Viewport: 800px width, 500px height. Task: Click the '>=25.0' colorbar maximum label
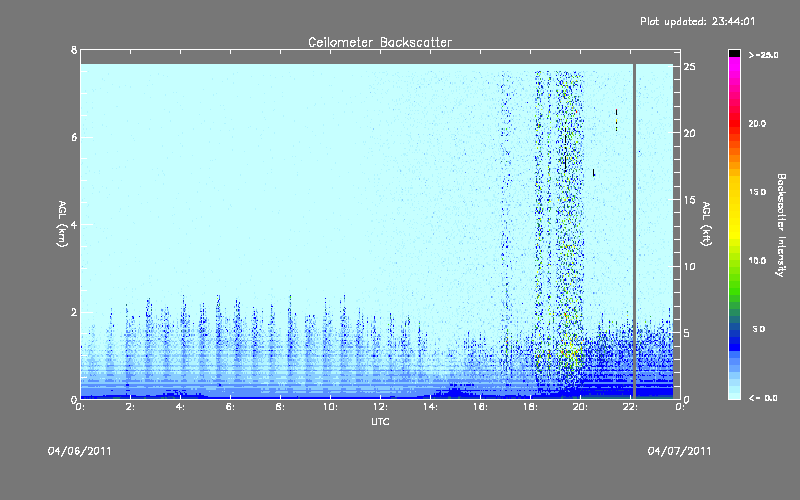tap(763, 55)
